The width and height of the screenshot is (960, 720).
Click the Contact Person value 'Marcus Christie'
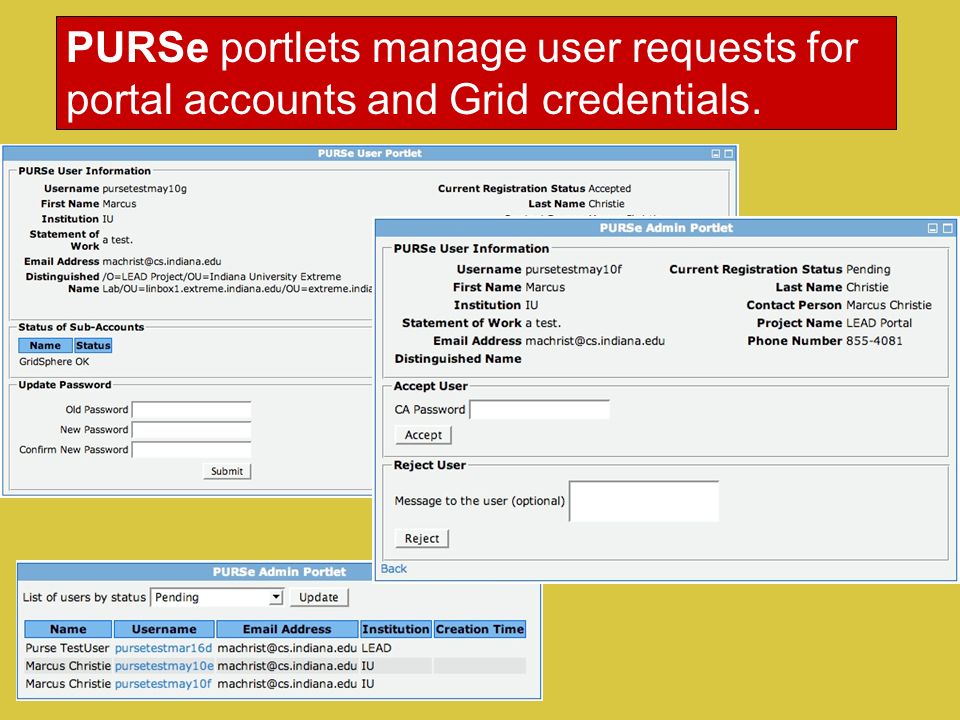(889, 305)
